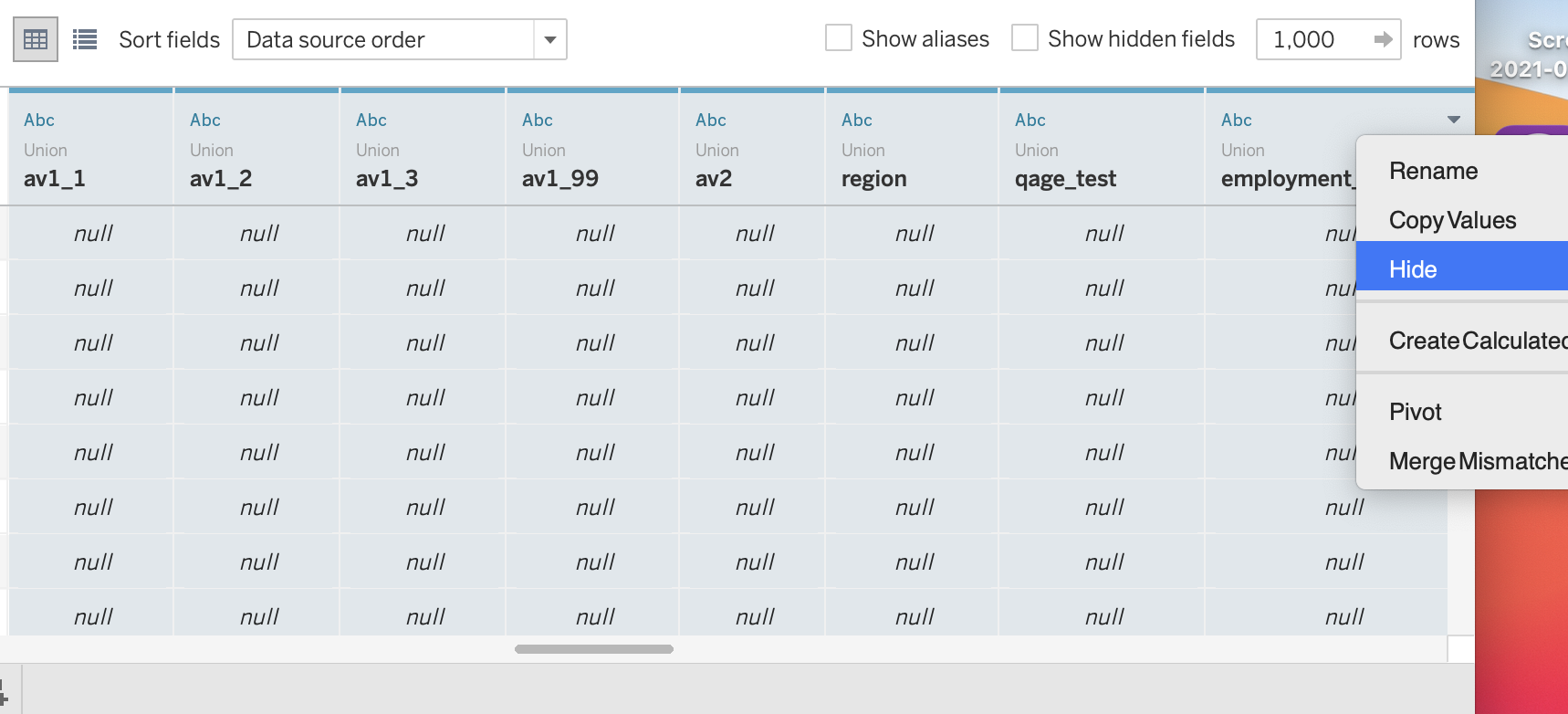Click the employment column dropdown arrow
Viewport: 1568px width, 714px height.
point(1454,120)
